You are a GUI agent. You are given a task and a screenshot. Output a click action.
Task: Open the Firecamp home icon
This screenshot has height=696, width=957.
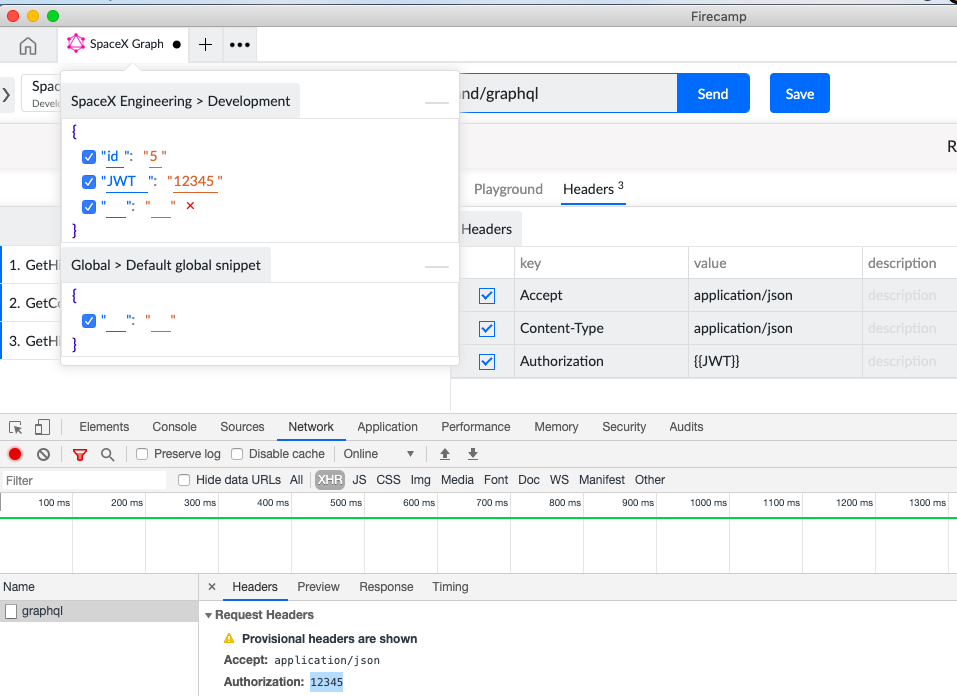pos(28,46)
